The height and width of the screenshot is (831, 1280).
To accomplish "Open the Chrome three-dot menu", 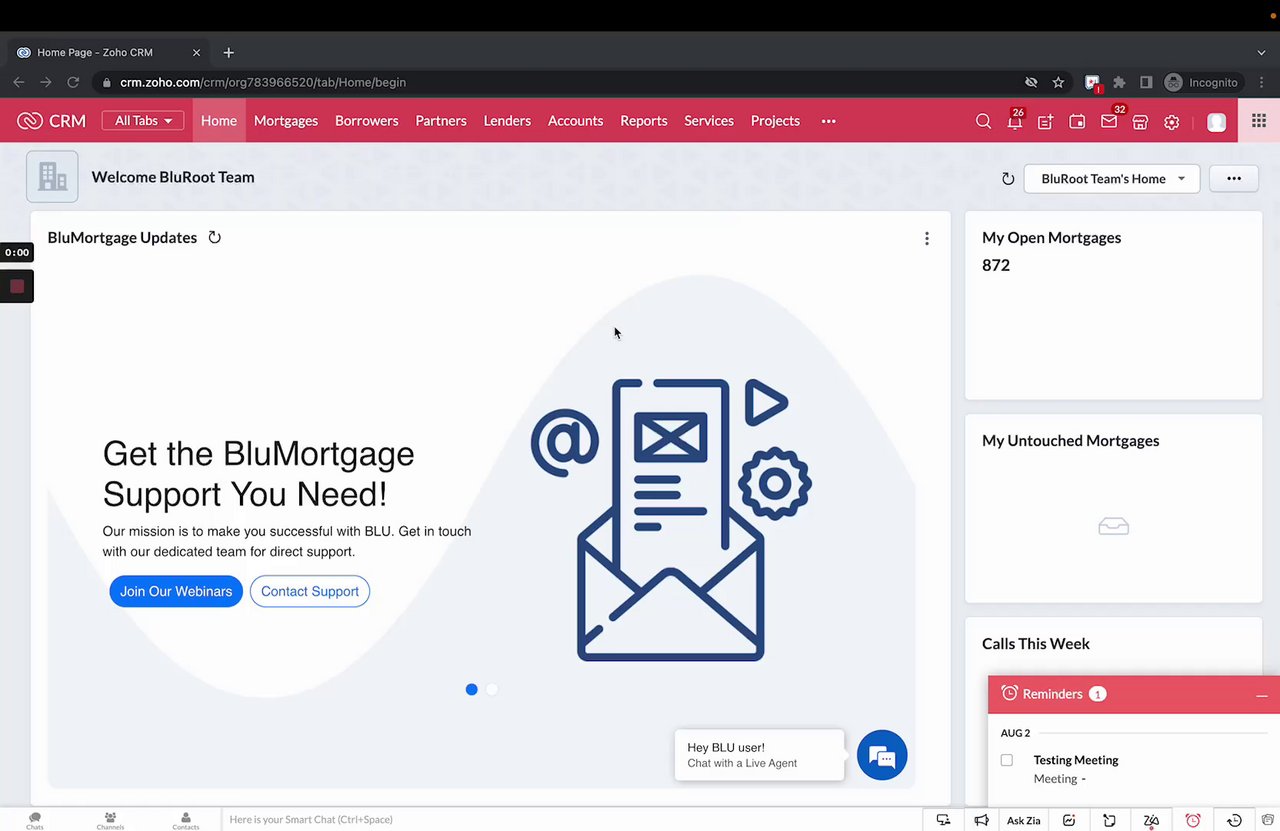I will coord(1261,82).
